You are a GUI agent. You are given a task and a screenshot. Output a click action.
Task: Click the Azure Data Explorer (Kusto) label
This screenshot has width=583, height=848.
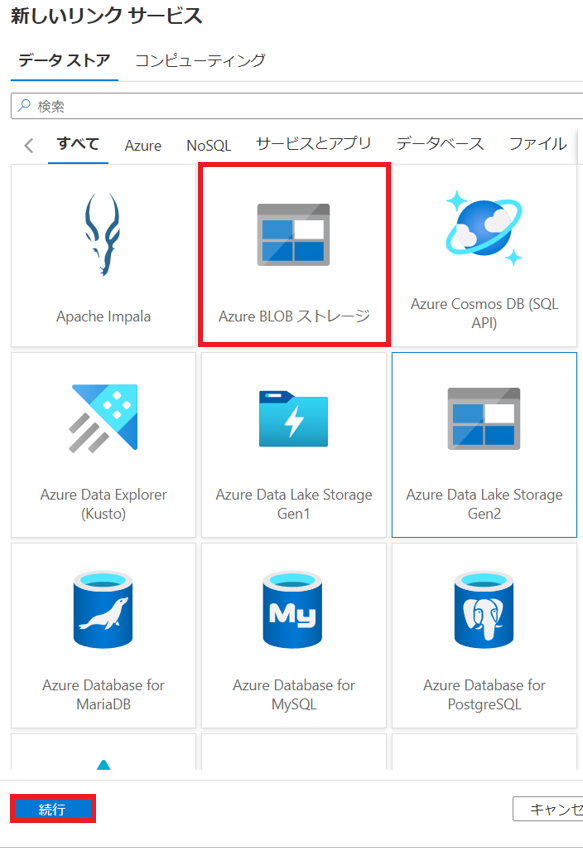103,504
